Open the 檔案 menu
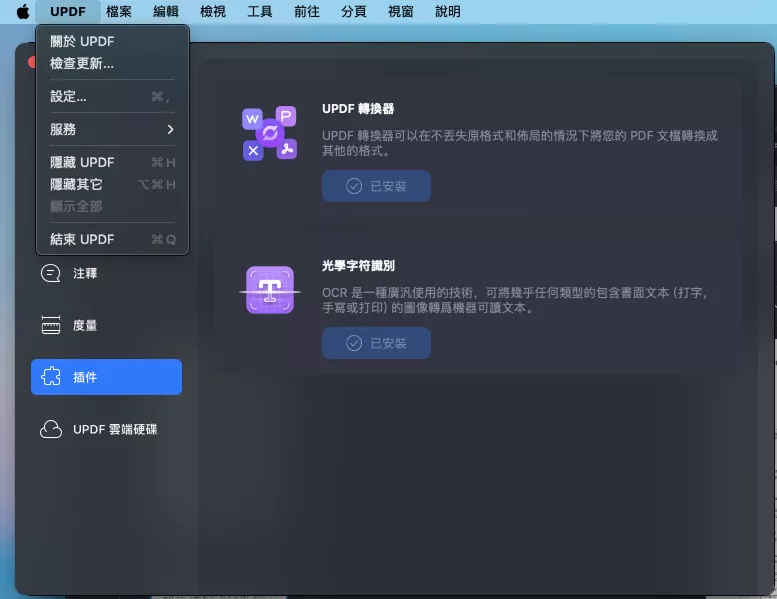This screenshot has height=599, width=777. (119, 11)
